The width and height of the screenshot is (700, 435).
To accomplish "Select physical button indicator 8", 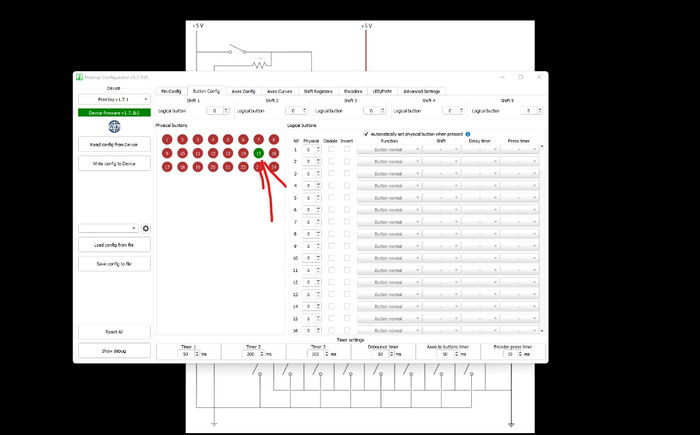I will coord(274,140).
